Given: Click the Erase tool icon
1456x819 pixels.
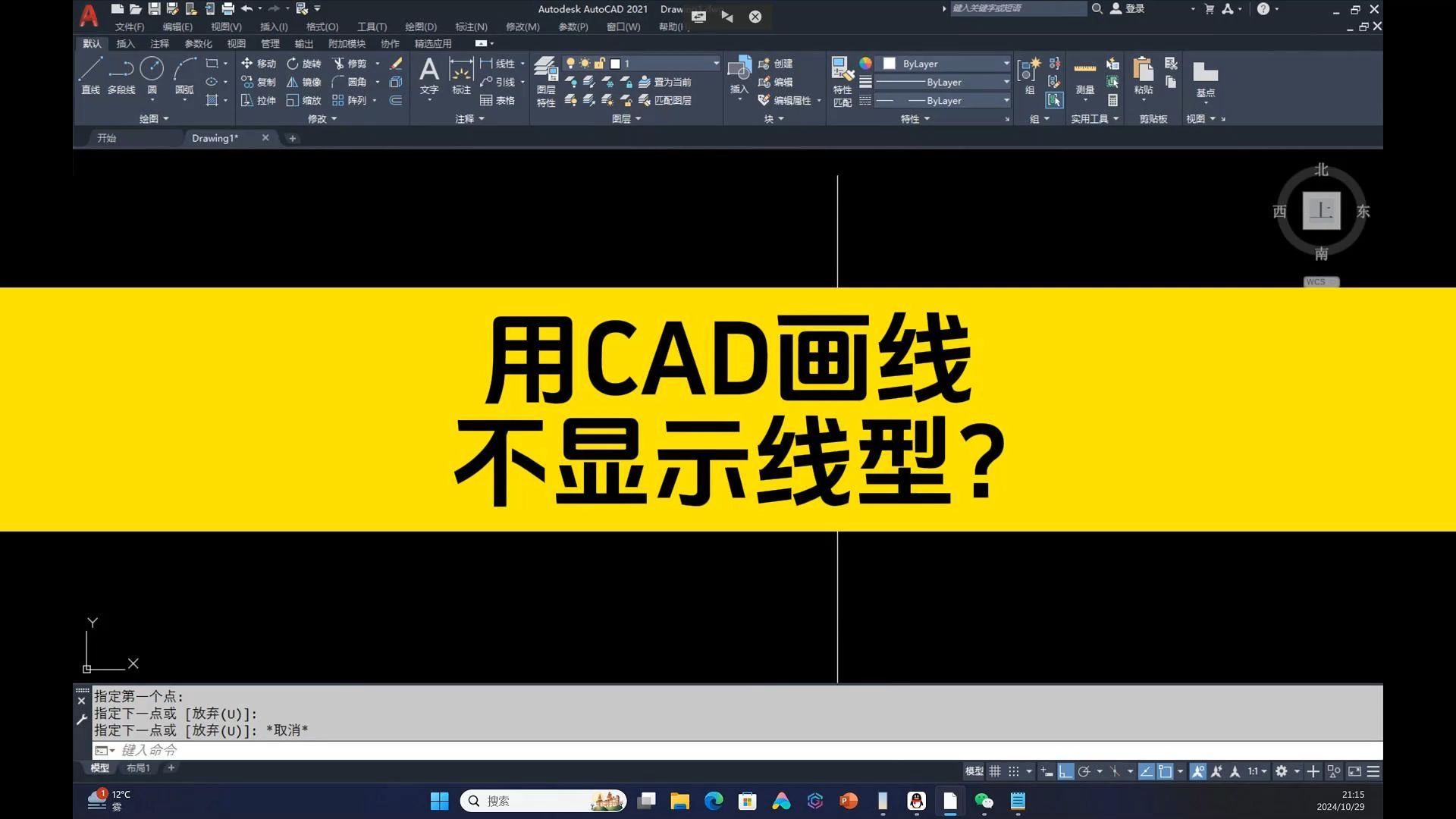Looking at the screenshot, I should tap(396, 64).
